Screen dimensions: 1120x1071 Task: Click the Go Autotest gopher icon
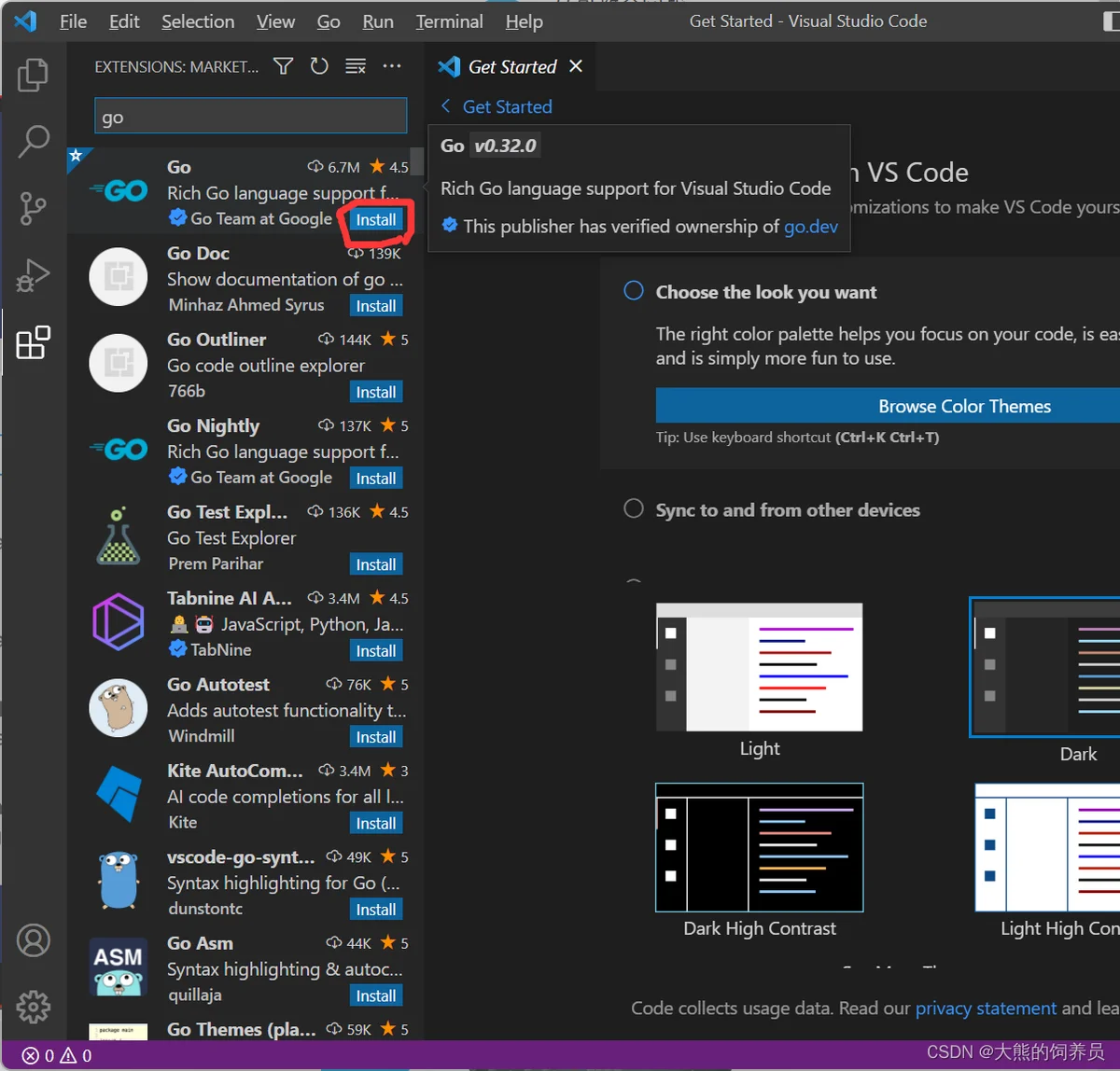pos(119,708)
